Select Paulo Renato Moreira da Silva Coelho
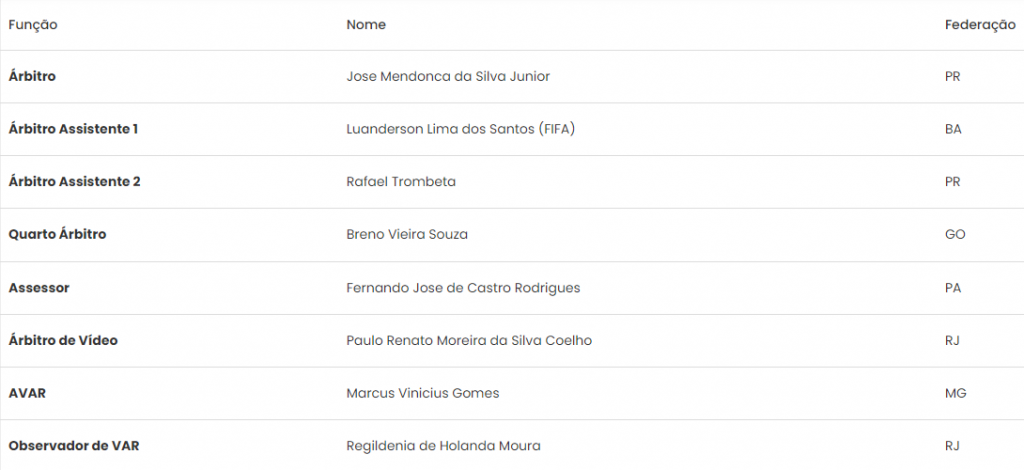The image size is (1024, 470). point(469,341)
